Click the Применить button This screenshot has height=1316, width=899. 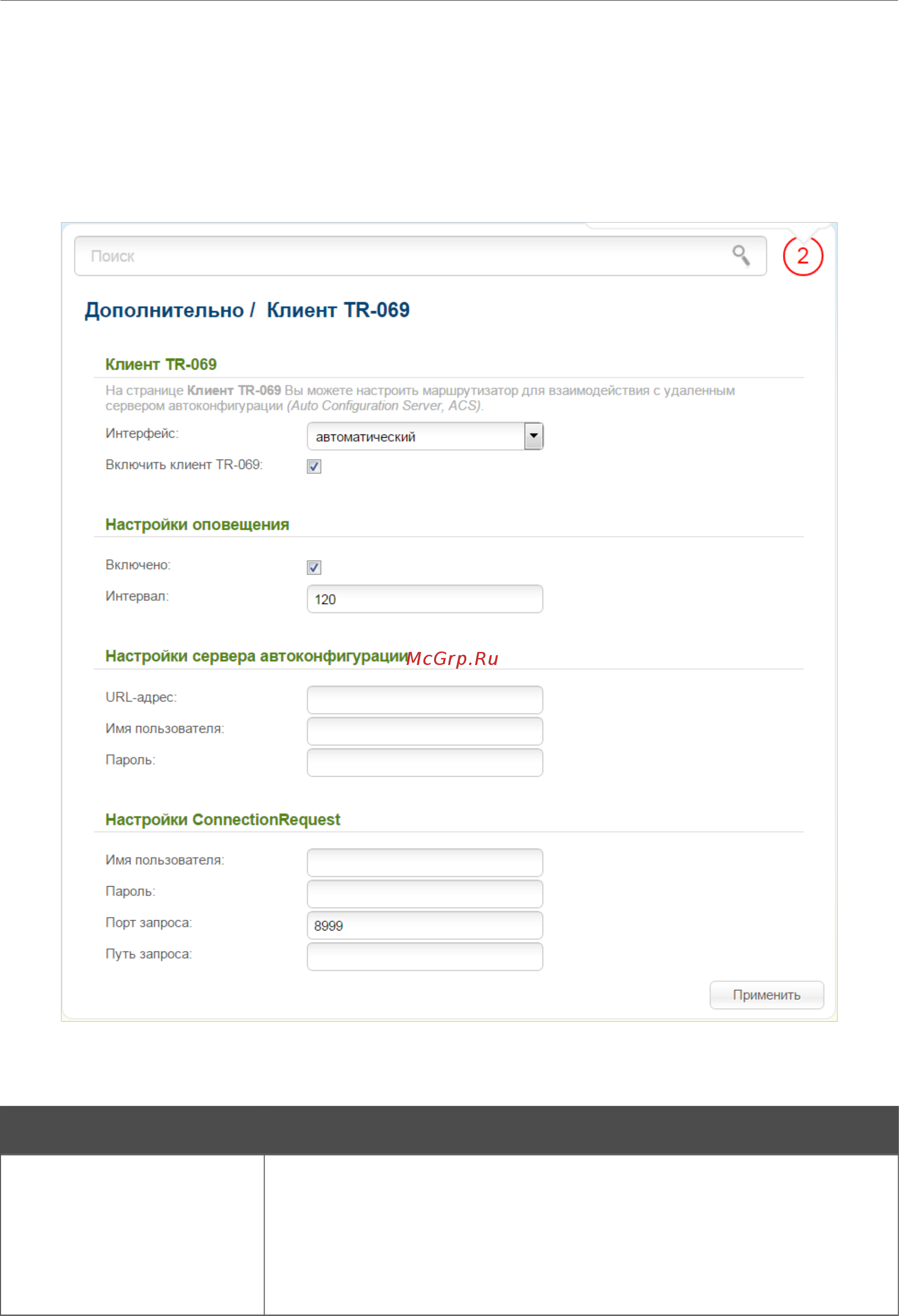pyautogui.click(x=766, y=995)
